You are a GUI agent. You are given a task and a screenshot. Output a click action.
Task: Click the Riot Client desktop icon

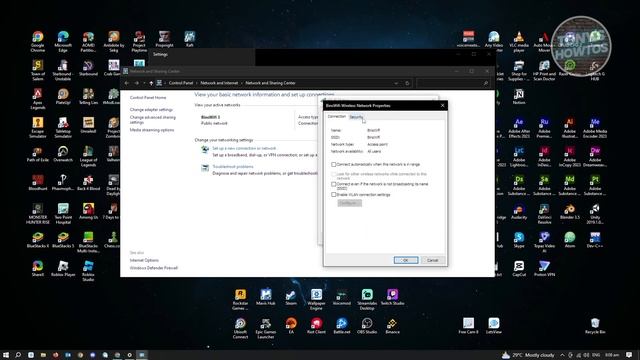point(316,326)
